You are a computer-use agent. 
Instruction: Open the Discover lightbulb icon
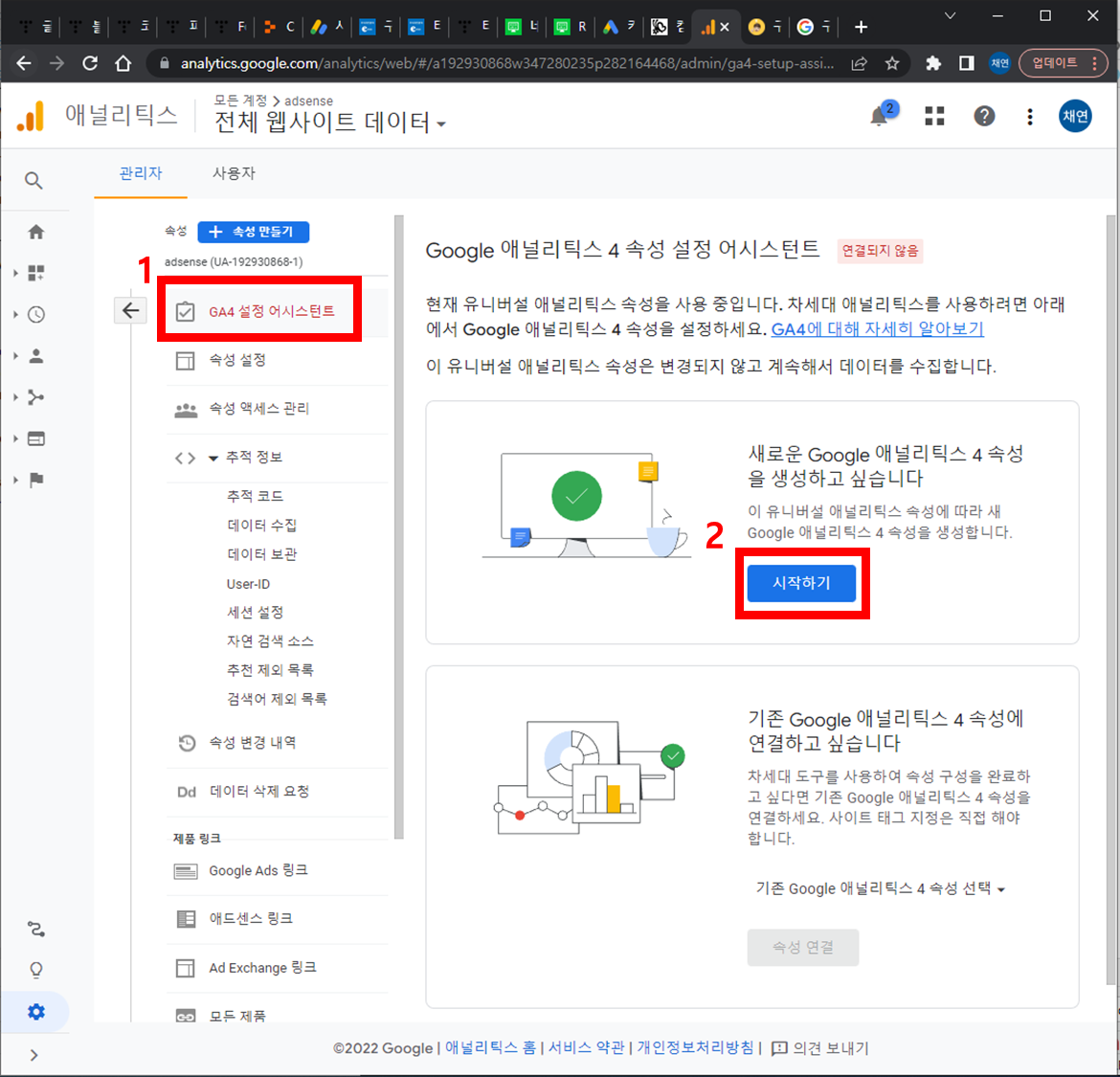click(x=35, y=970)
